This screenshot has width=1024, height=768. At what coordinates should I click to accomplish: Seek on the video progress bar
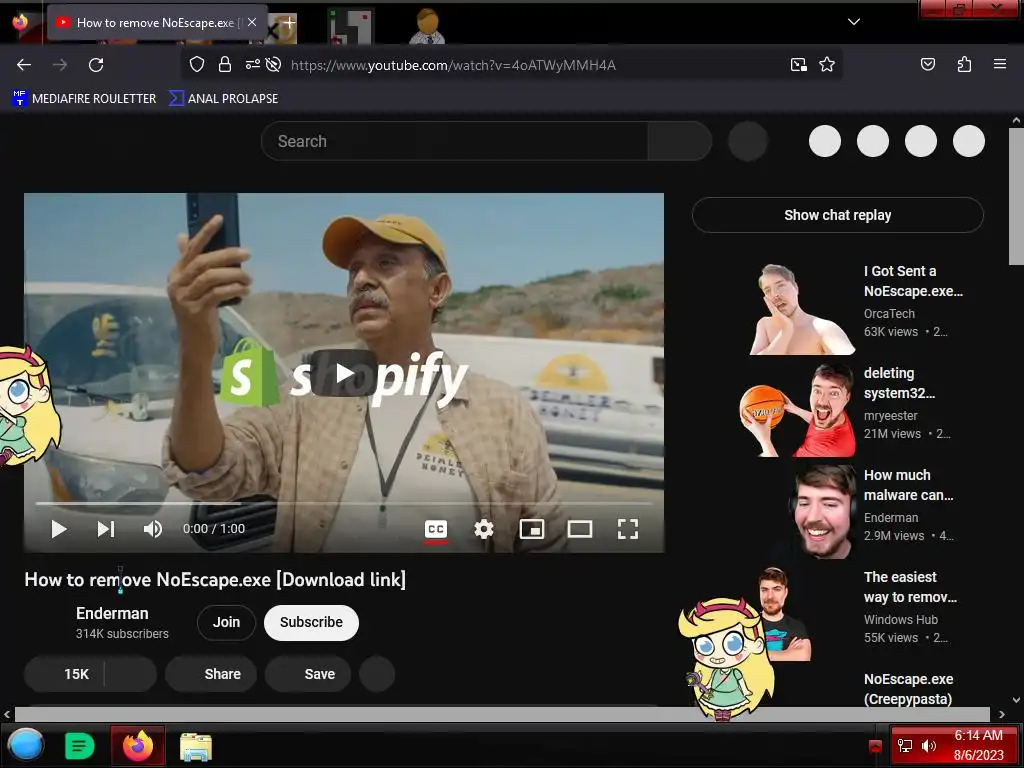[344, 504]
